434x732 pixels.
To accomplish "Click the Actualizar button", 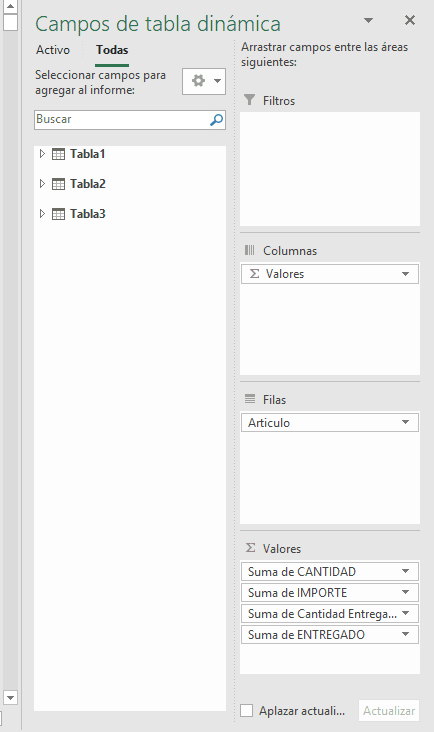I will coord(389,711).
